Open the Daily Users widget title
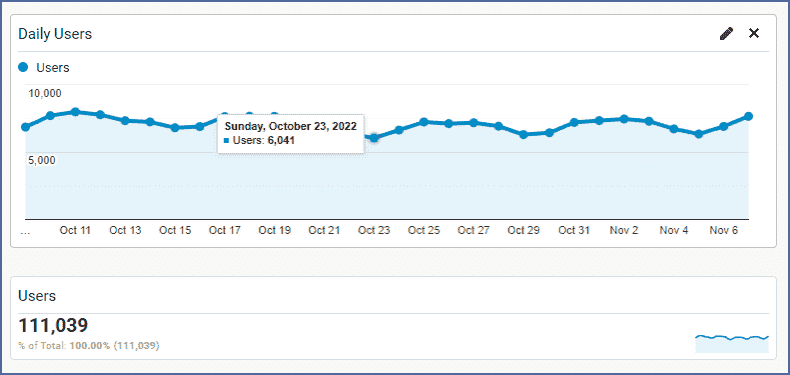 [55, 34]
